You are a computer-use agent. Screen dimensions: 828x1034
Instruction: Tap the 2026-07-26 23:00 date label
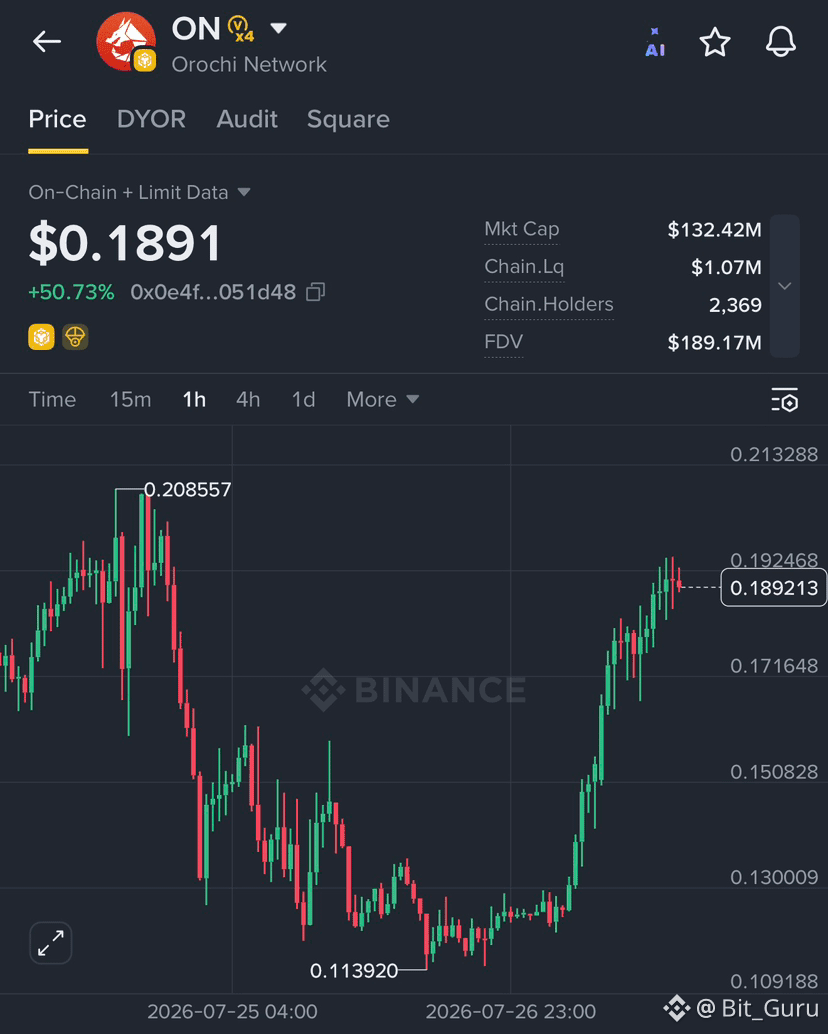coord(510,1011)
